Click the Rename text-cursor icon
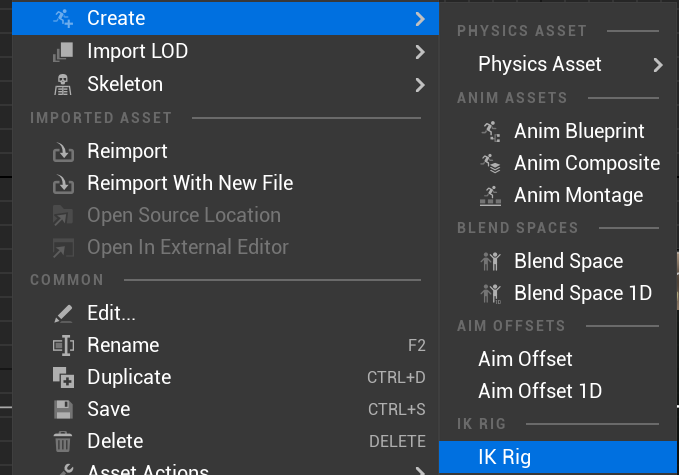Screen dimensions: 679x475 pyautogui.click(x=63, y=346)
